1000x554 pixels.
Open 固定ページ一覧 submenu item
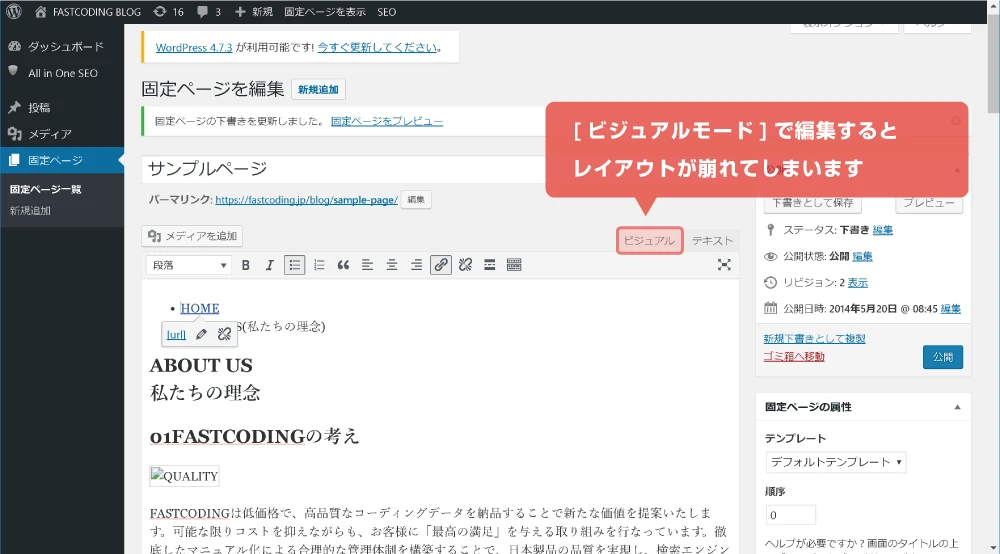[45, 189]
